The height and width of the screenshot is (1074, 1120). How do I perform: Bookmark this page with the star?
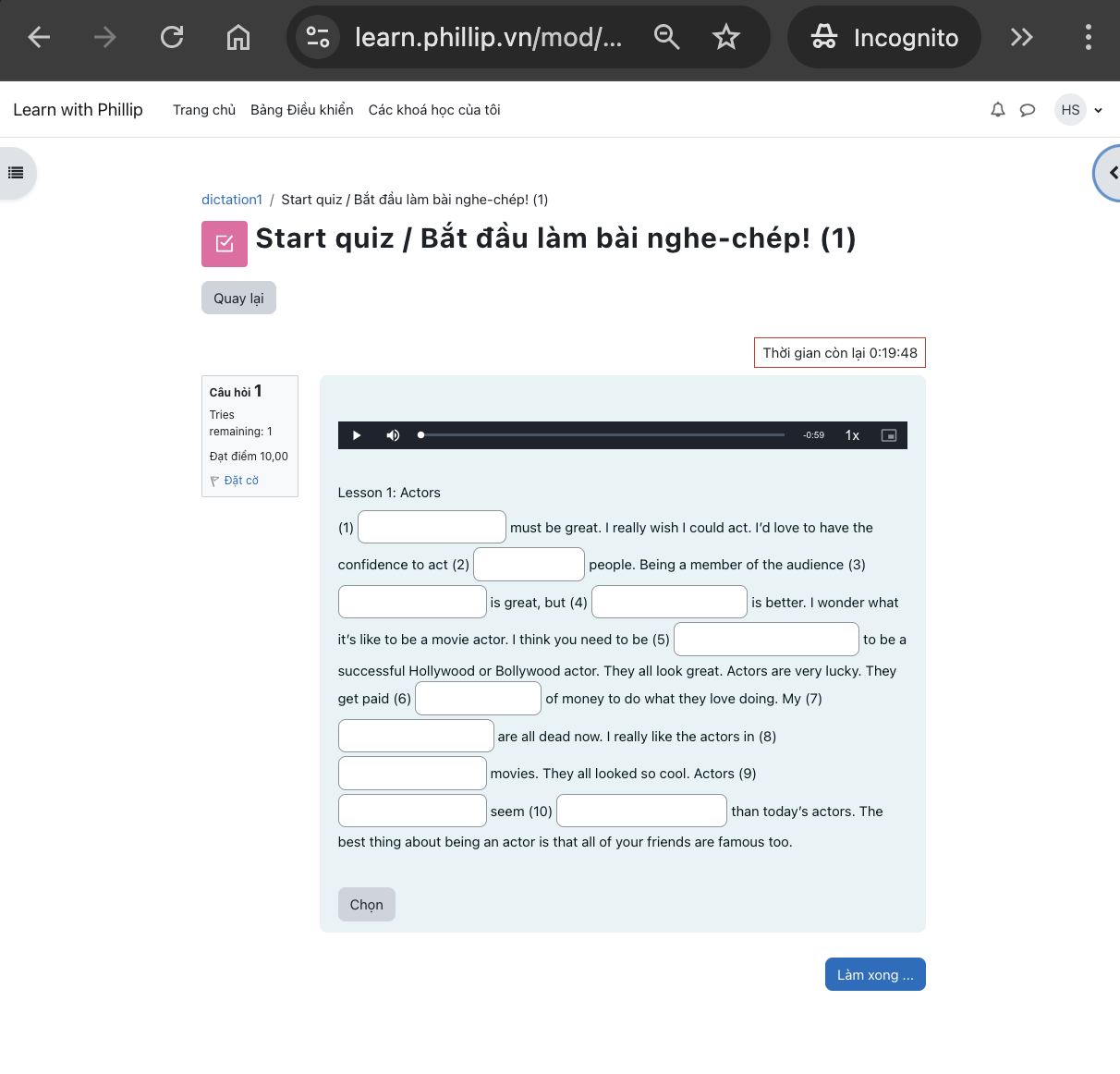(x=726, y=37)
